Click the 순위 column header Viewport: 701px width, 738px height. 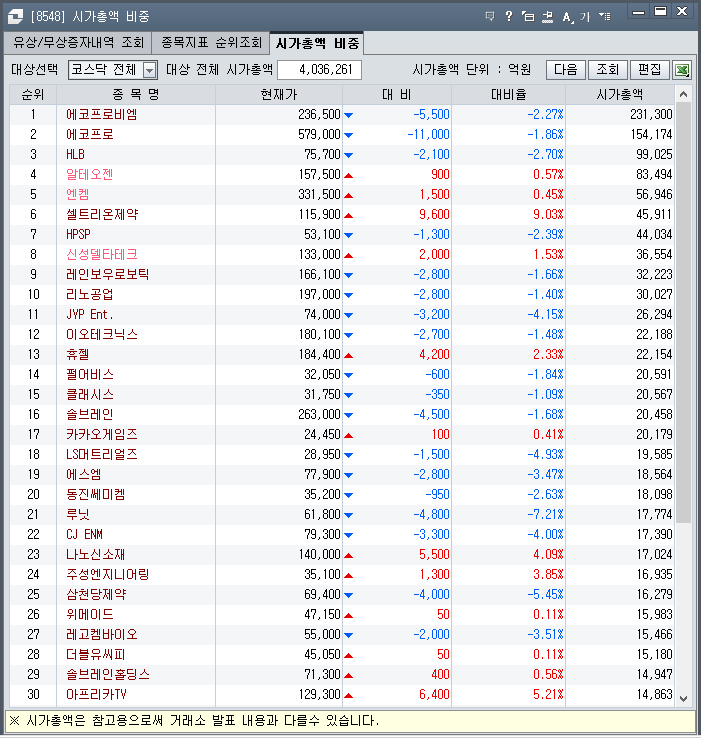pyautogui.click(x=33, y=95)
